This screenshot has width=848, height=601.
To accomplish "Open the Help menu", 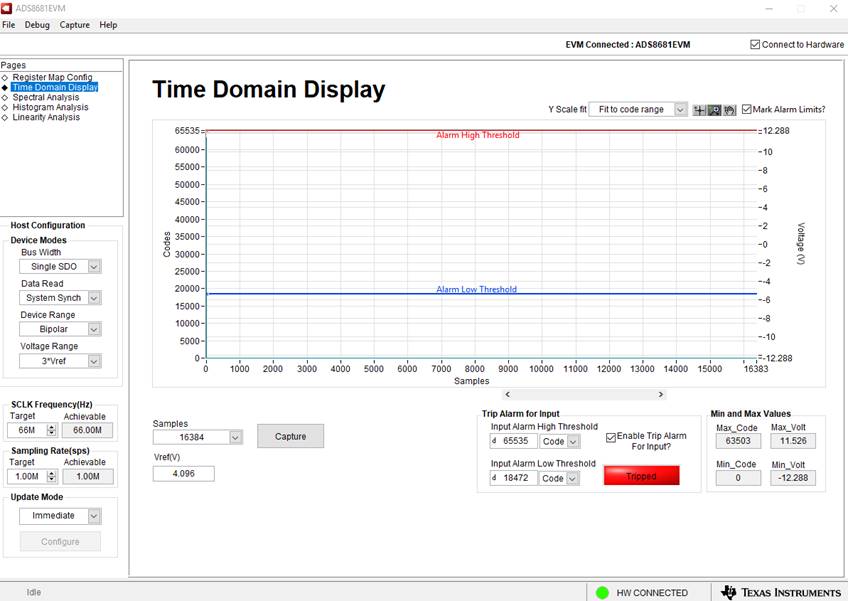I will coord(108,25).
